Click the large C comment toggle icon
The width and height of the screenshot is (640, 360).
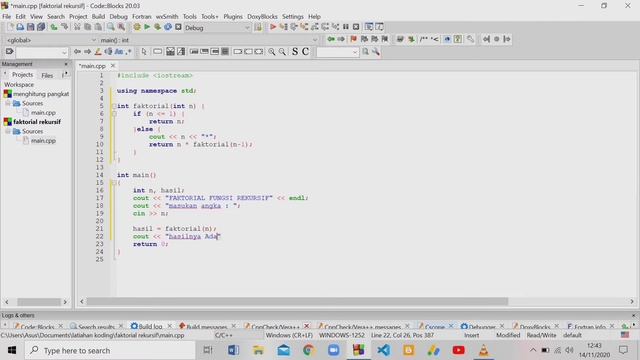point(305,52)
